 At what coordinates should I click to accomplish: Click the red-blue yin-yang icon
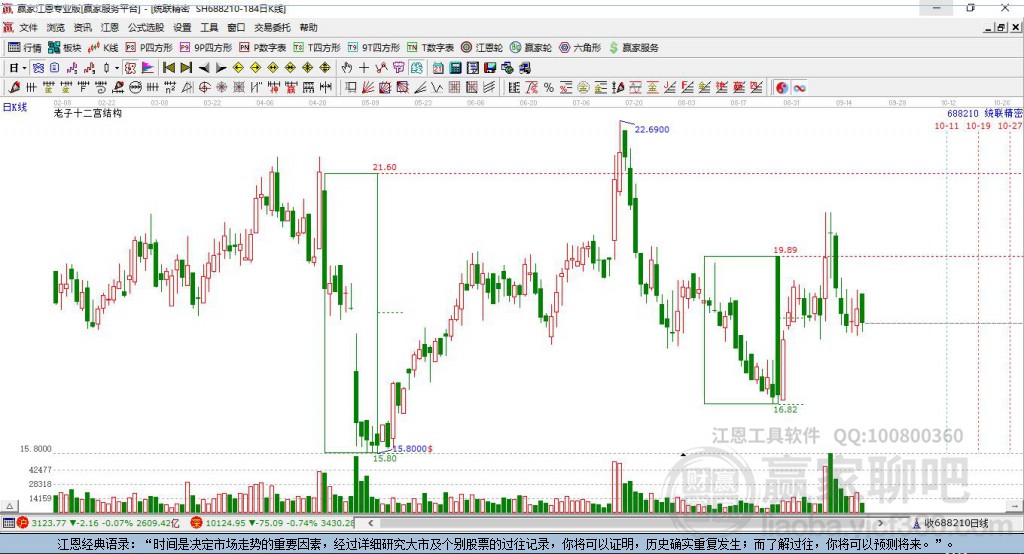pyautogui.click(x=782, y=88)
